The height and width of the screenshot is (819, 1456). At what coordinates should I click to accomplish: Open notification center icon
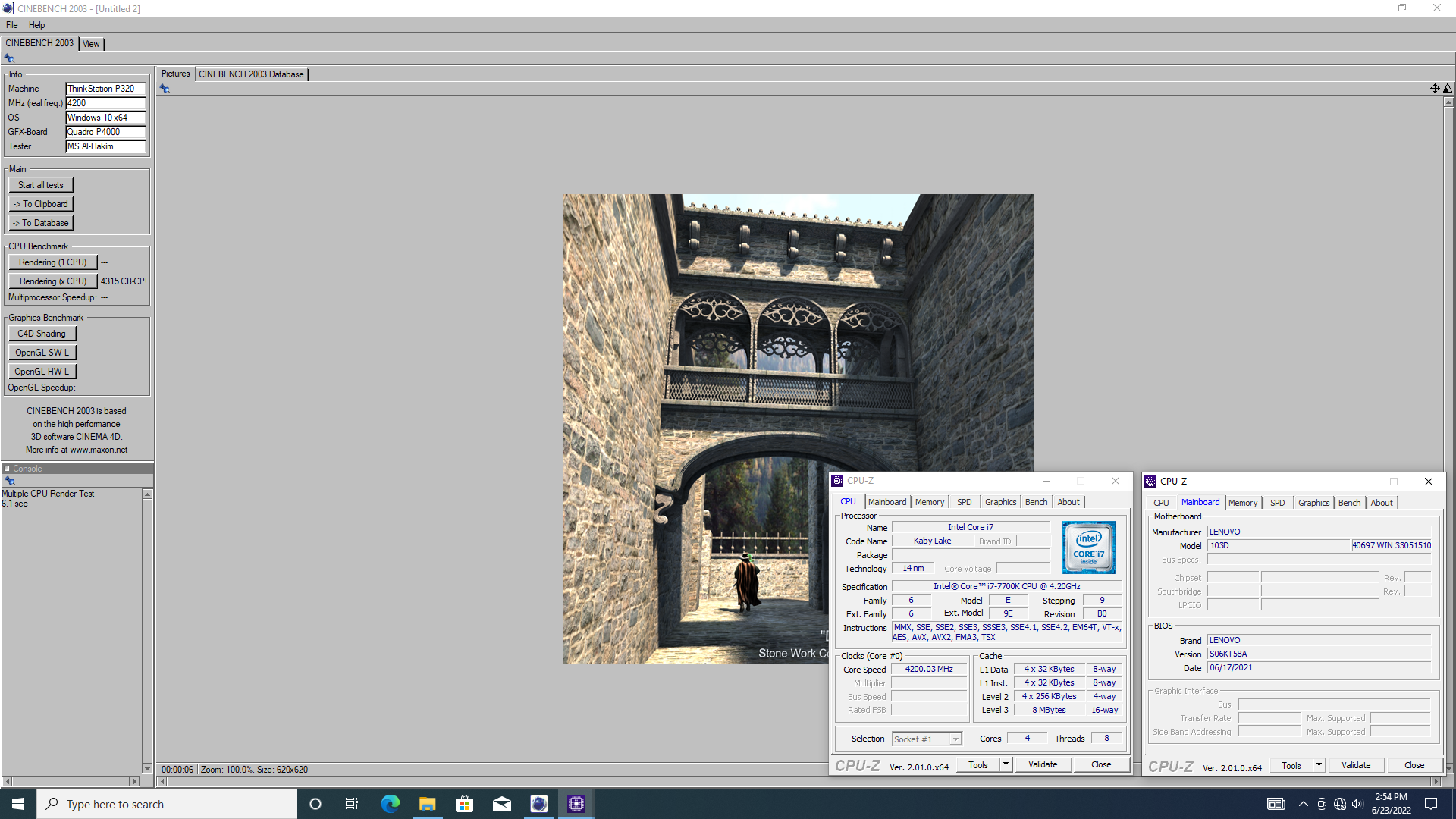tap(1431, 804)
